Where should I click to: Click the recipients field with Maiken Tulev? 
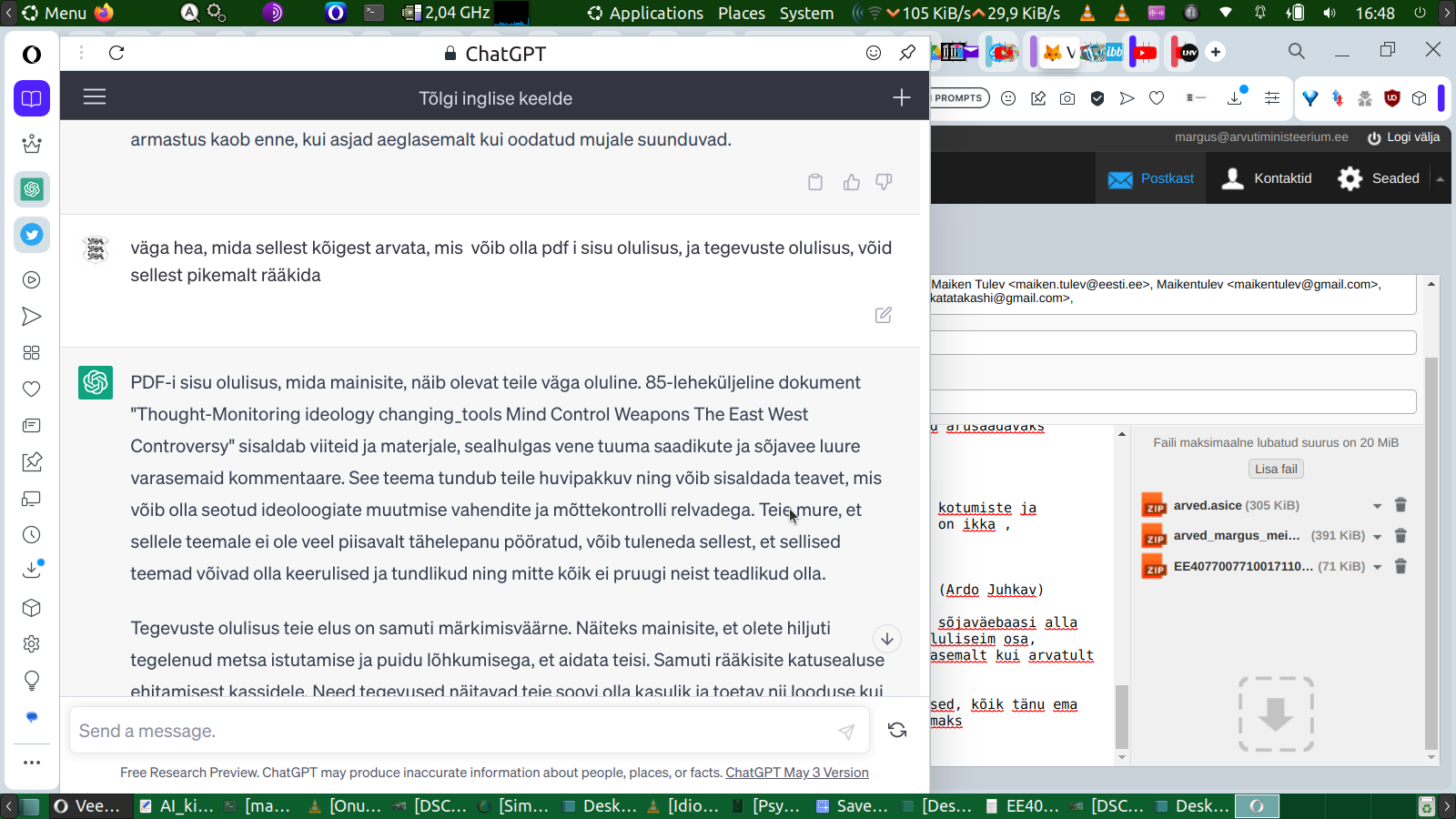coord(1172,294)
